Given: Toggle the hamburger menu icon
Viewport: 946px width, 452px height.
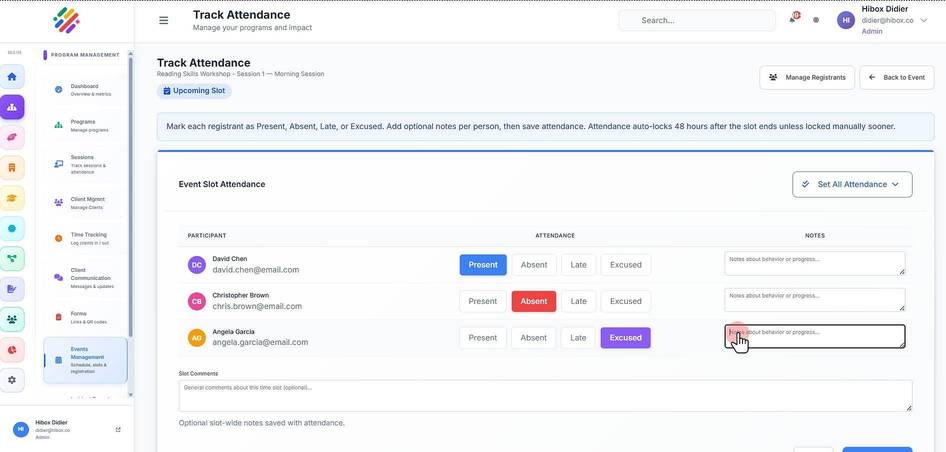Looking at the screenshot, I should click(x=163, y=20).
